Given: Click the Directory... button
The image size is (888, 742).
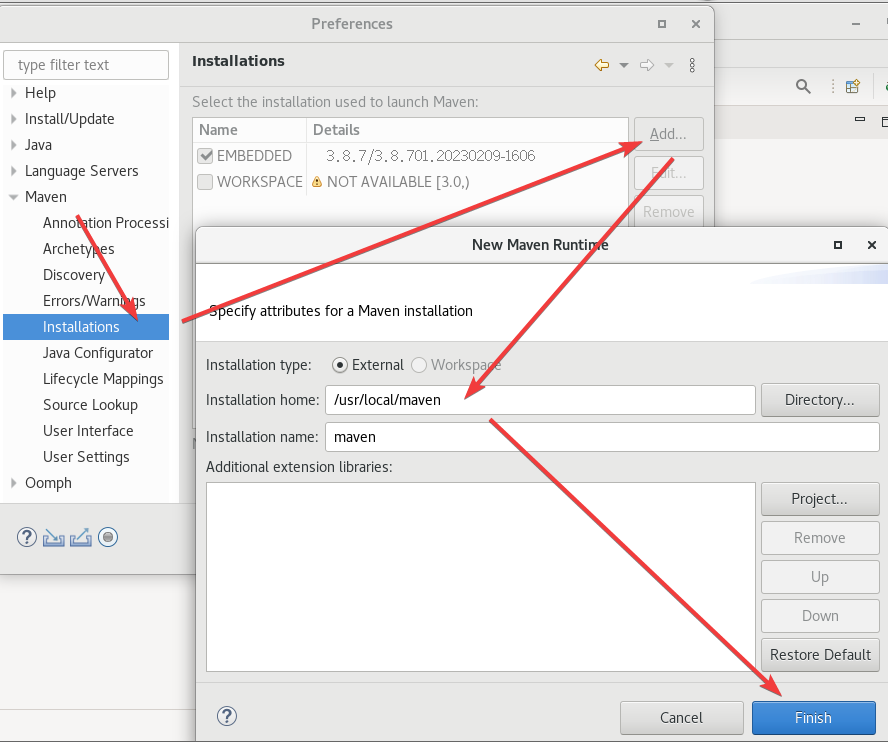Looking at the screenshot, I should pos(820,400).
